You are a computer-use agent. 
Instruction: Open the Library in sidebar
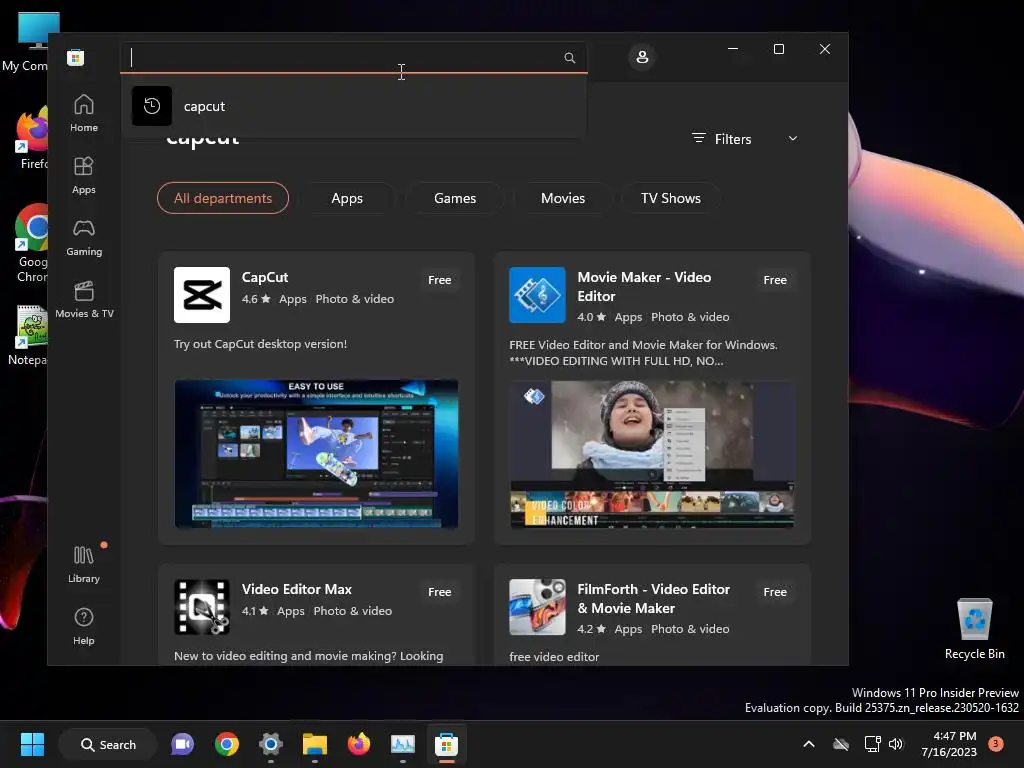pos(84,564)
